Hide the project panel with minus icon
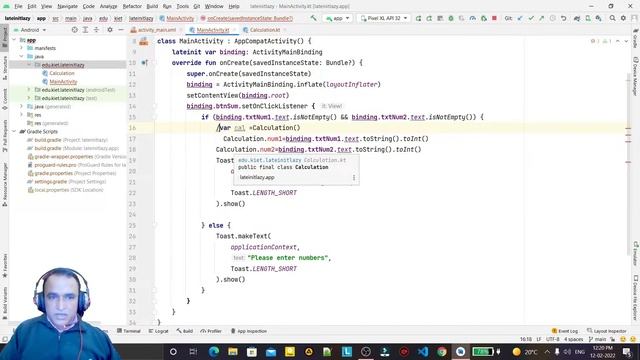The height and width of the screenshot is (360, 640). pos(121,30)
